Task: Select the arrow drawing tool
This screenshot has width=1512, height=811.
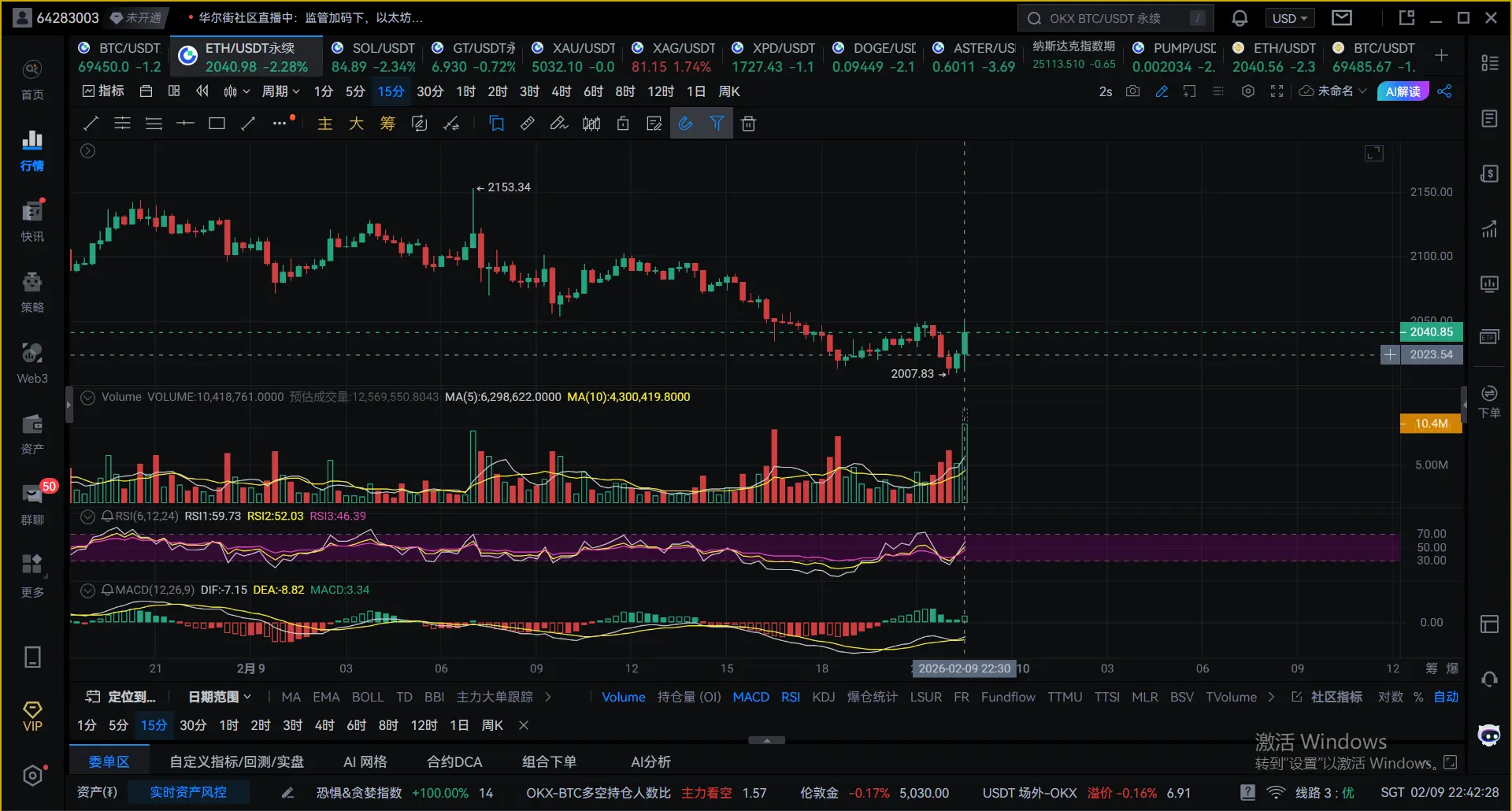Action: (248, 124)
